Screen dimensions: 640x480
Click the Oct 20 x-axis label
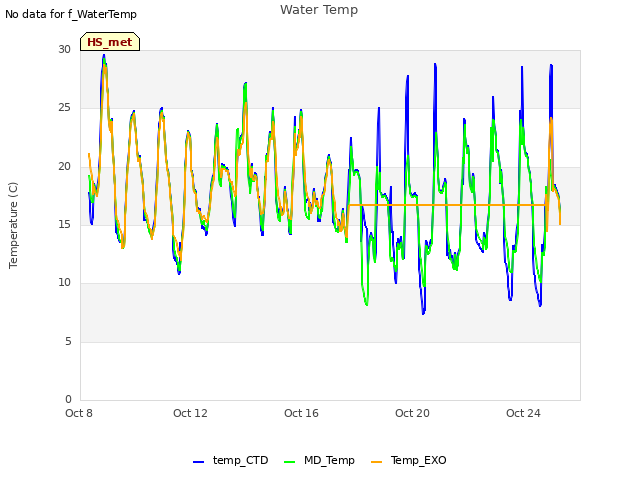pos(412,413)
